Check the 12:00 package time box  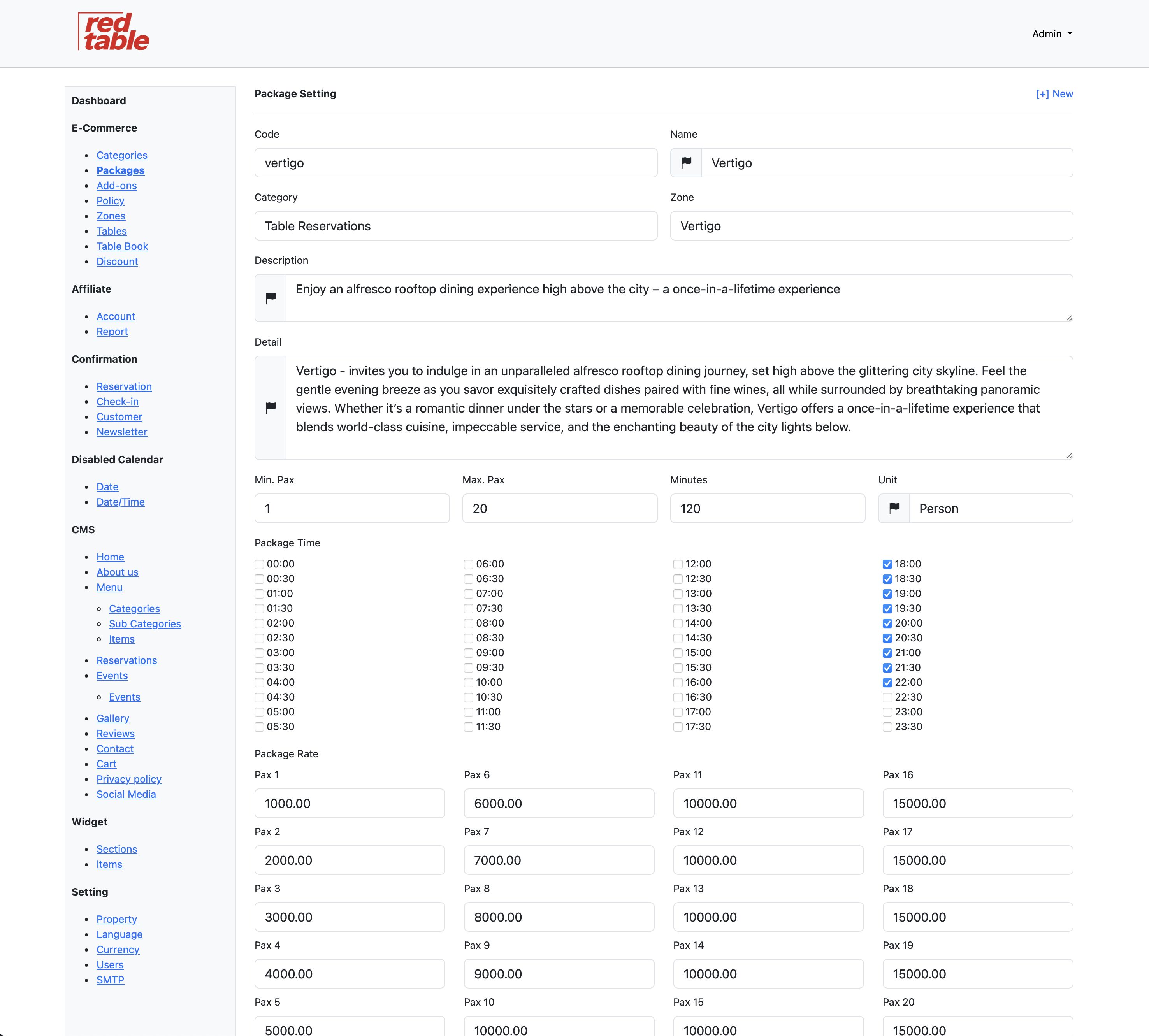(x=678, y=564)
